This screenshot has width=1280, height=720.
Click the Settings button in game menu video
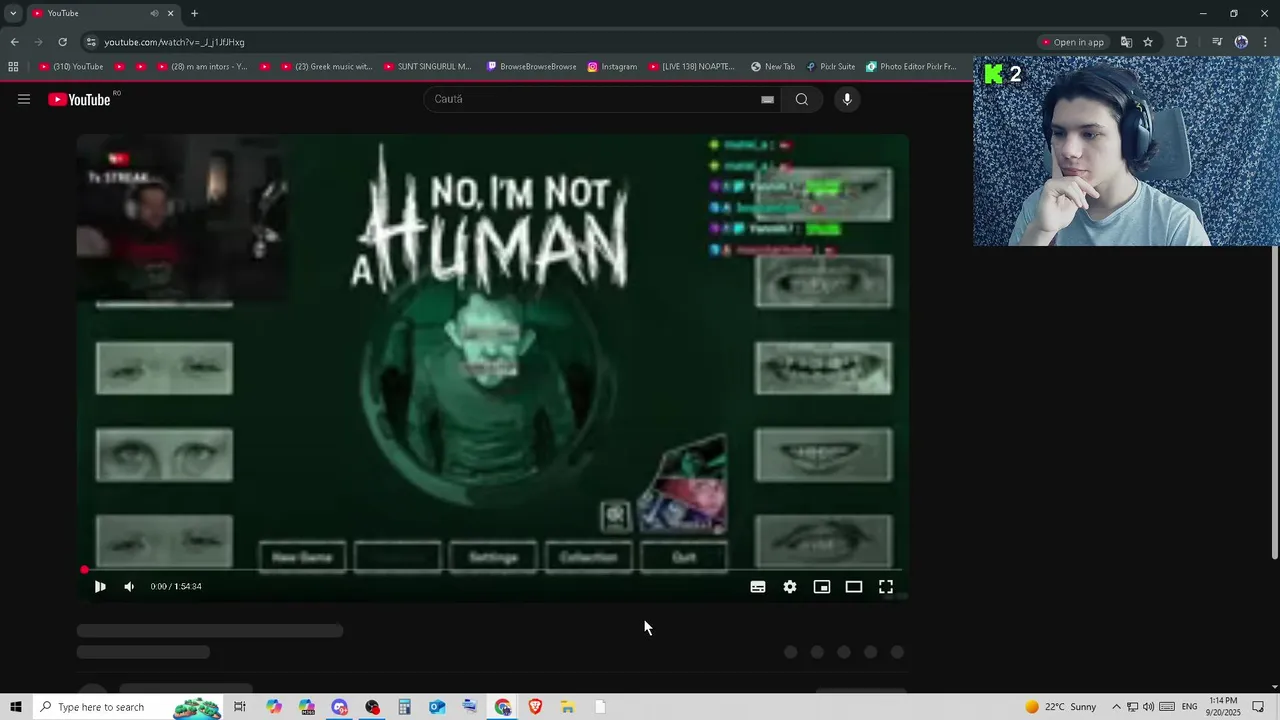(493, 557)
